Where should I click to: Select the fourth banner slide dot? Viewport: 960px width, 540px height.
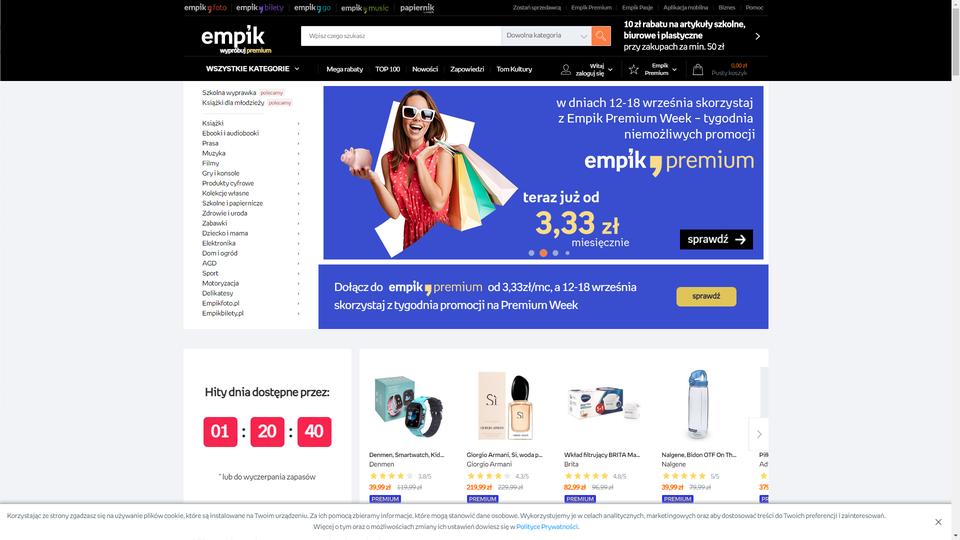pyautogui.click(x=568, y=253)
